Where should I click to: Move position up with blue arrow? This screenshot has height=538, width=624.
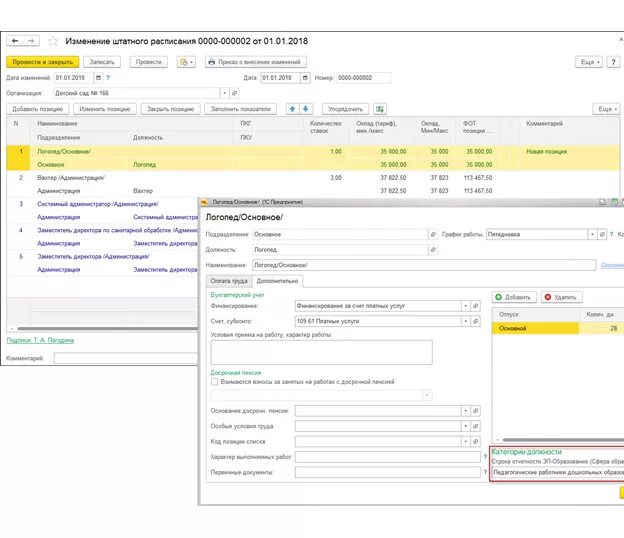tap(292, 109)
